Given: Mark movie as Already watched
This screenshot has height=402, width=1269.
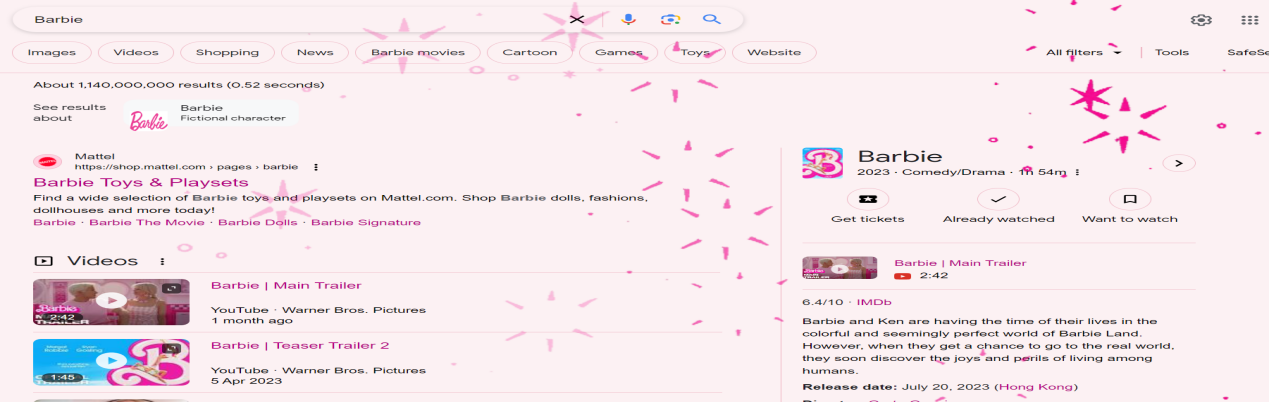Looking at the screenshot, I should (x=998, y=199).
